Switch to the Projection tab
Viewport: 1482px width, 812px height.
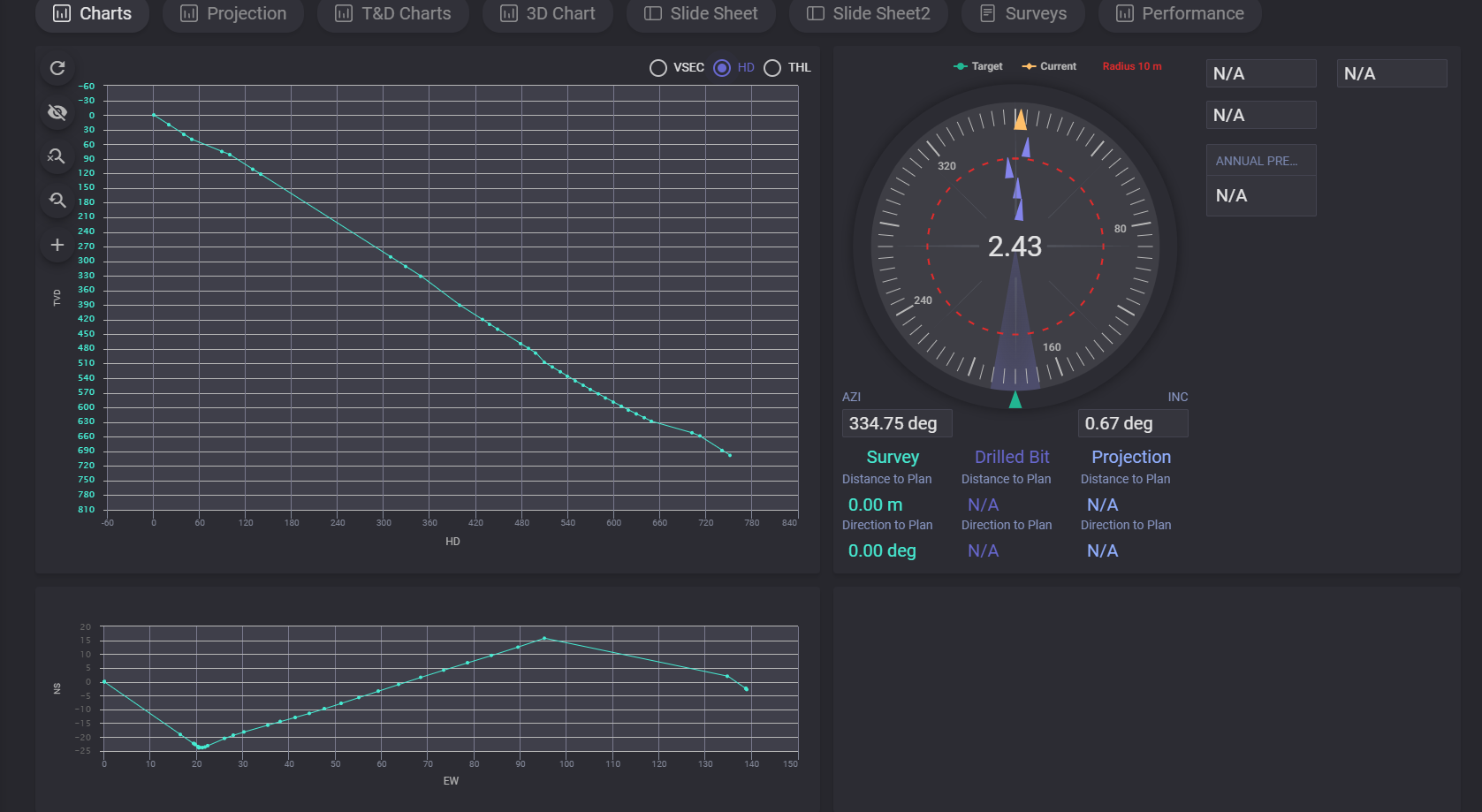point(233,14)
